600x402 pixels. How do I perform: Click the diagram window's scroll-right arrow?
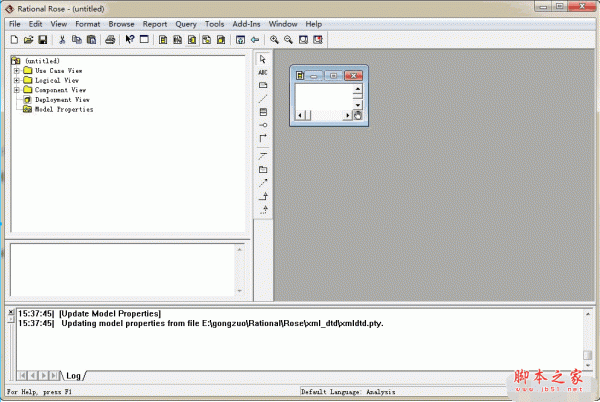tap(347, 115)
